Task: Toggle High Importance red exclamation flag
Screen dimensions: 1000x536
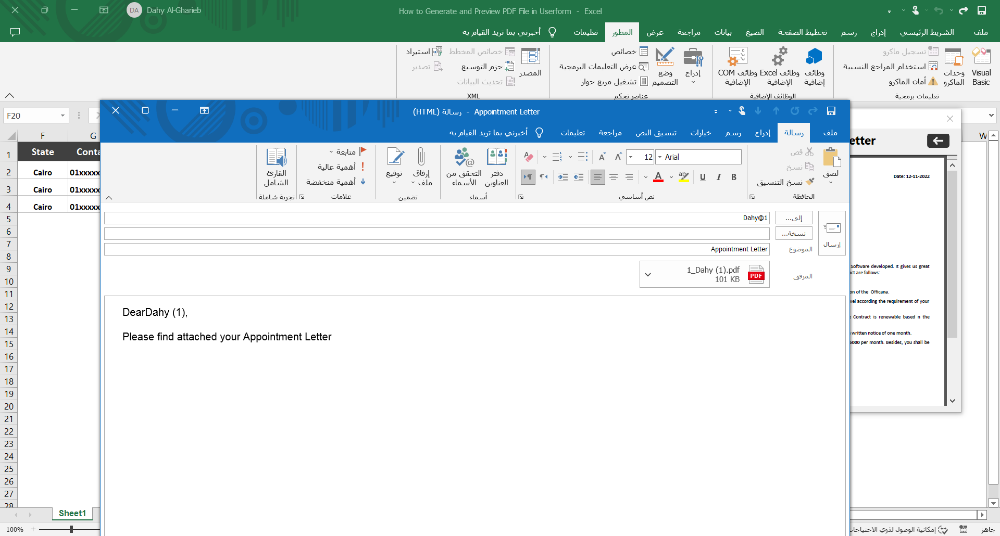Action: [x=364, y=167]
